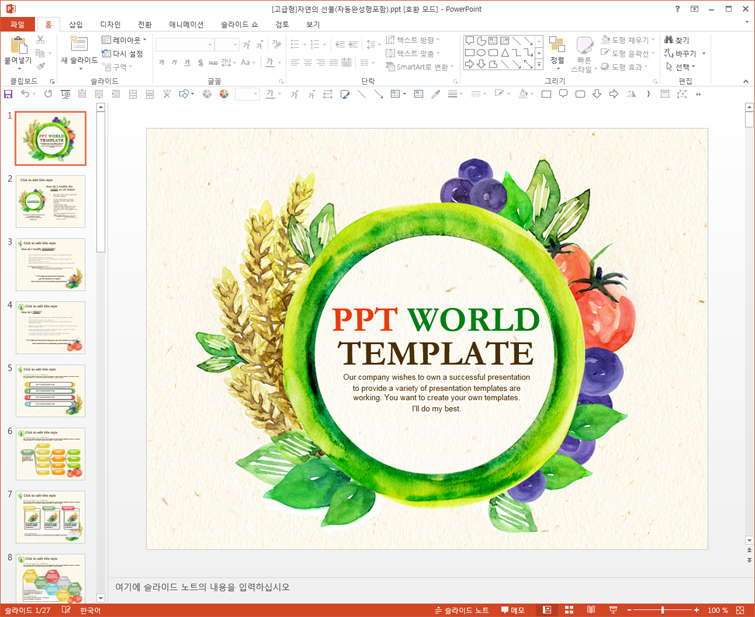This screenshot has width=755, height=617.
Task: Toggle right text alignment
Action: (321, 62)
